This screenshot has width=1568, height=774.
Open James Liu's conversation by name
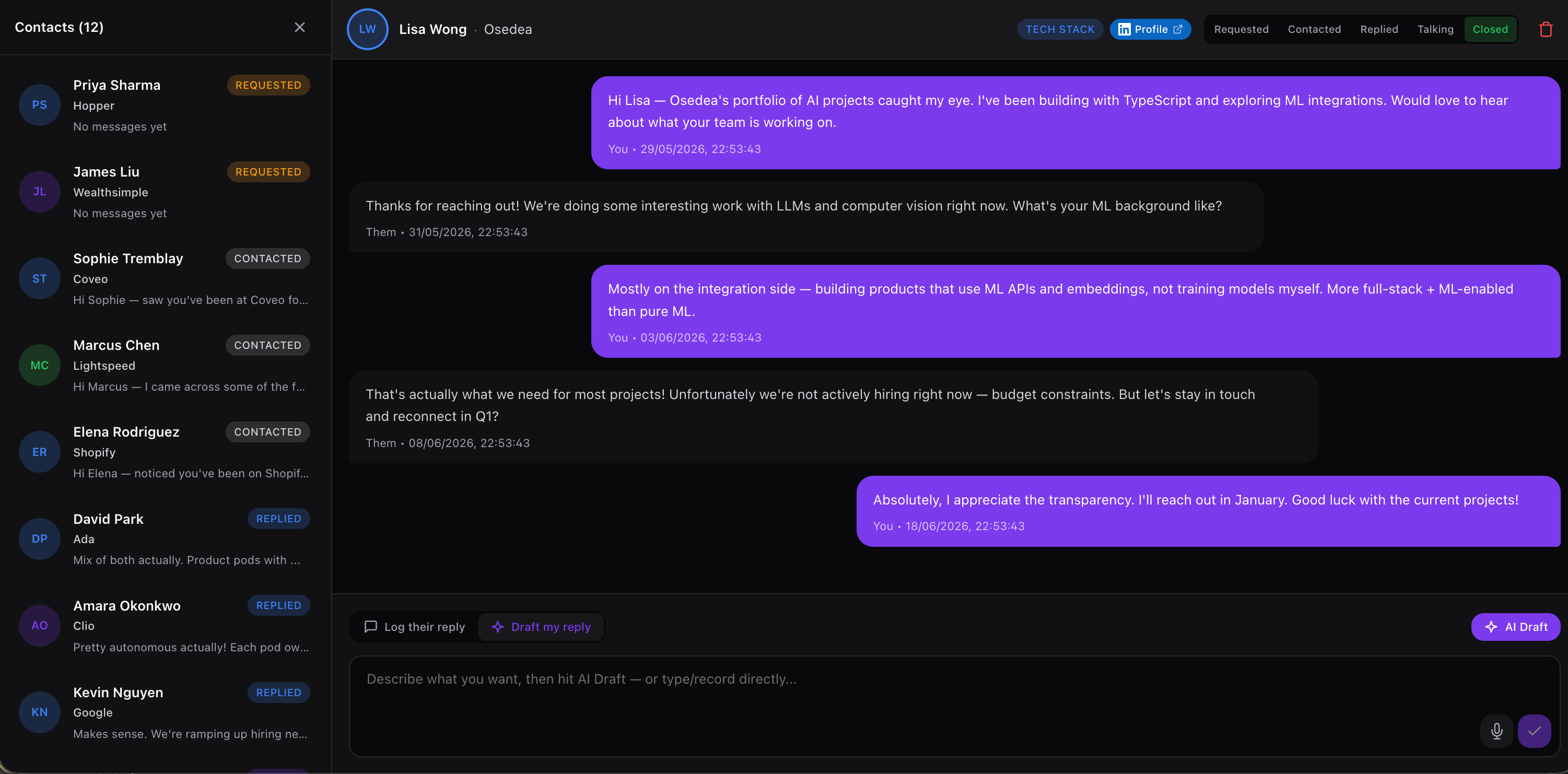pyautogui.click(x=106, y=172)
